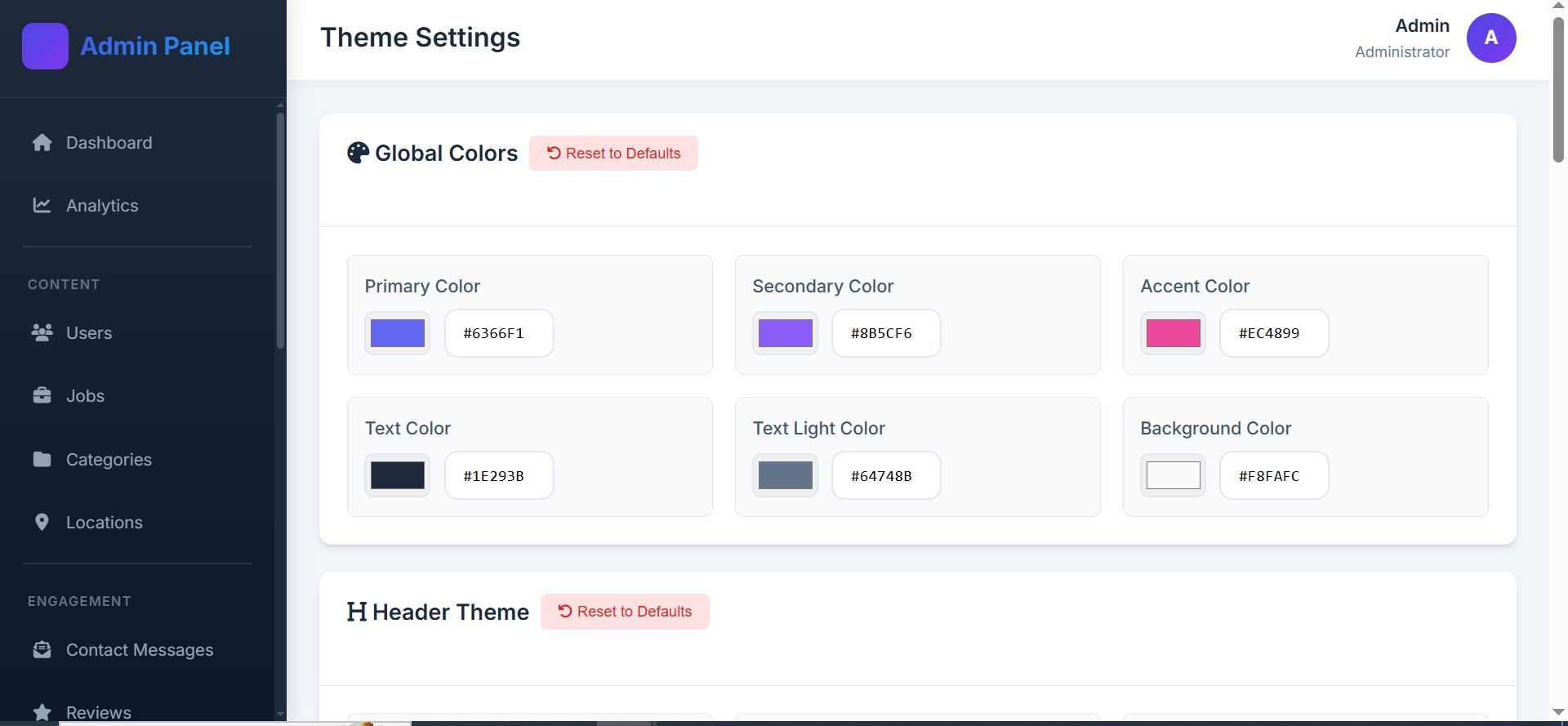
Task: Click the Text Color hex field
Action: (499, 475)
